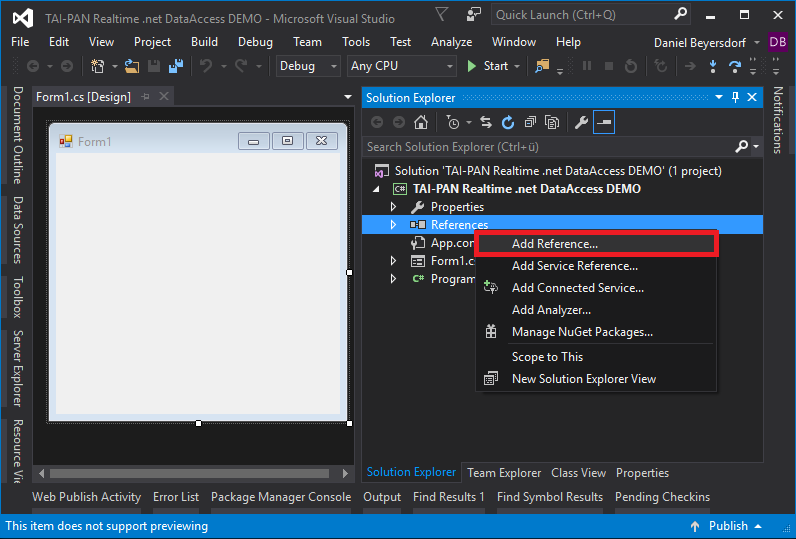
Task: Expand the Program.cs node
Action: click(x=393, y=279)
